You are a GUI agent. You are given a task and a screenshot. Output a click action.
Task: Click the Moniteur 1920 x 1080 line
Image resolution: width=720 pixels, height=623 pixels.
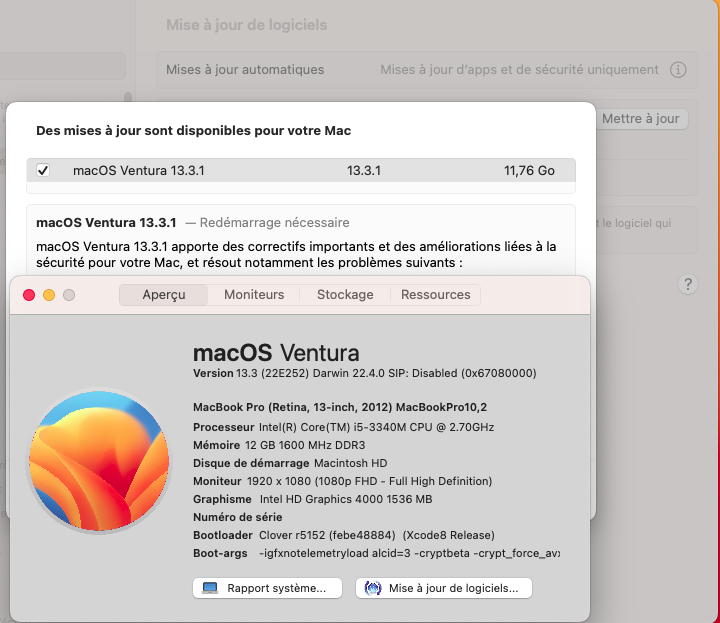(x=342, y=481)
